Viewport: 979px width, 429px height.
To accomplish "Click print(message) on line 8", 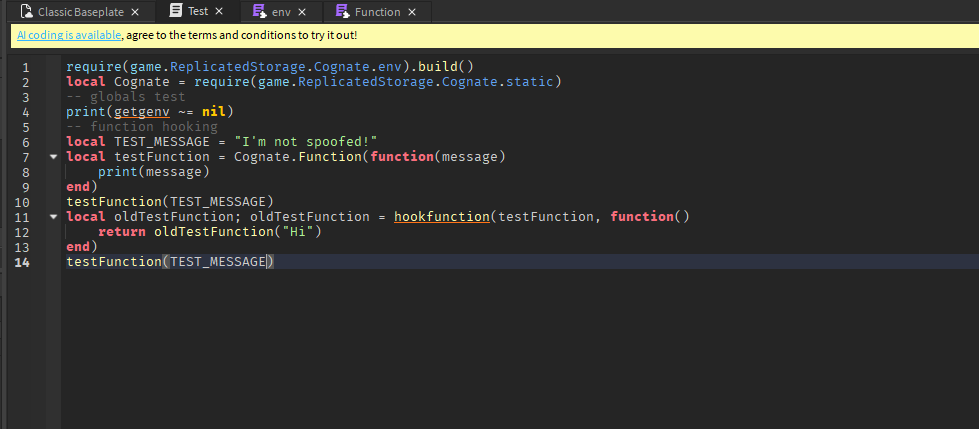I will pos(154,172).
